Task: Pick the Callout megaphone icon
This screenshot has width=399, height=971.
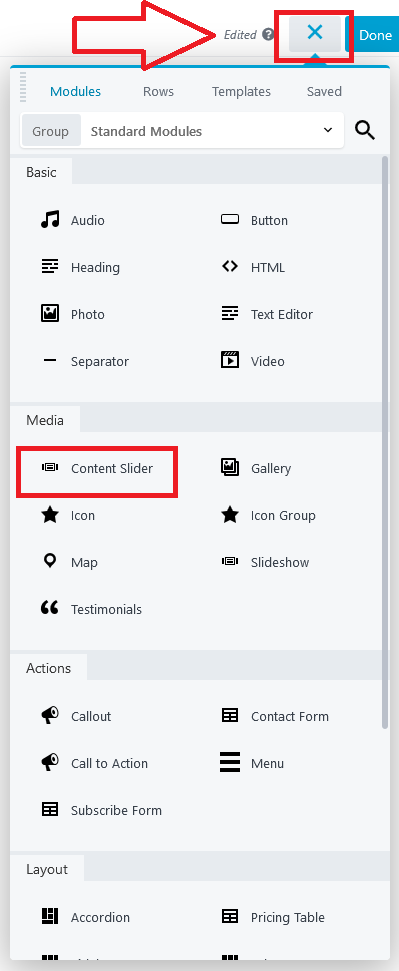Action: coord(50,716)
